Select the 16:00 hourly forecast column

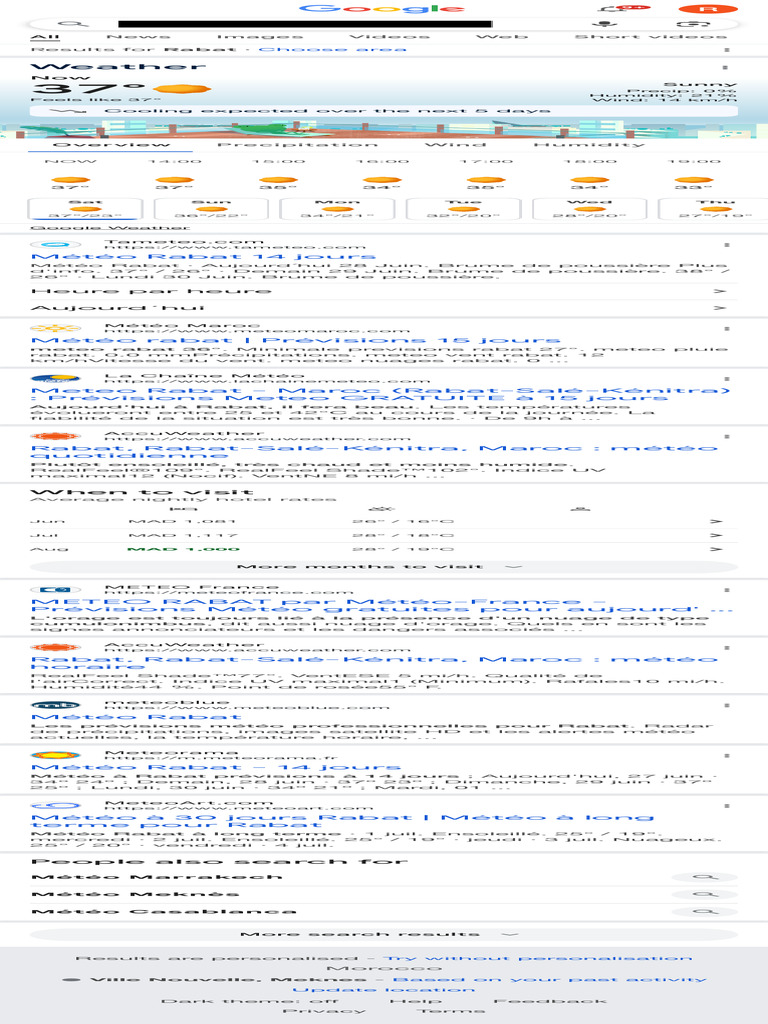tap(383, 174)
